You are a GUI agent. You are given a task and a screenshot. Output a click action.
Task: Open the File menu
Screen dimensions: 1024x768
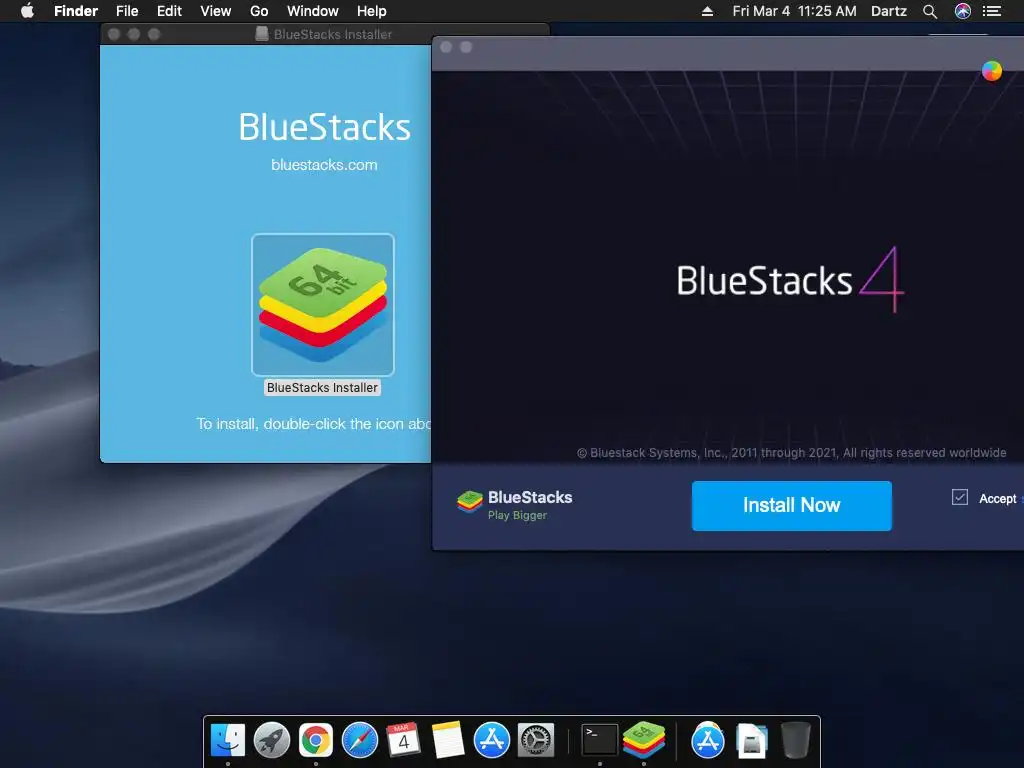pyautogui.click(x=127, y=11)
